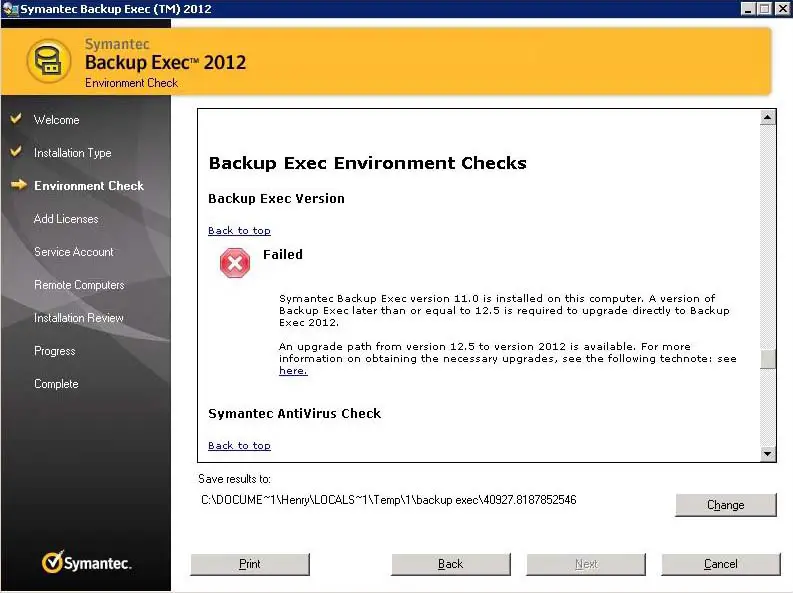Select the Welcome step in sidebar
The image size is (793, 593).
tap(56, 120)
